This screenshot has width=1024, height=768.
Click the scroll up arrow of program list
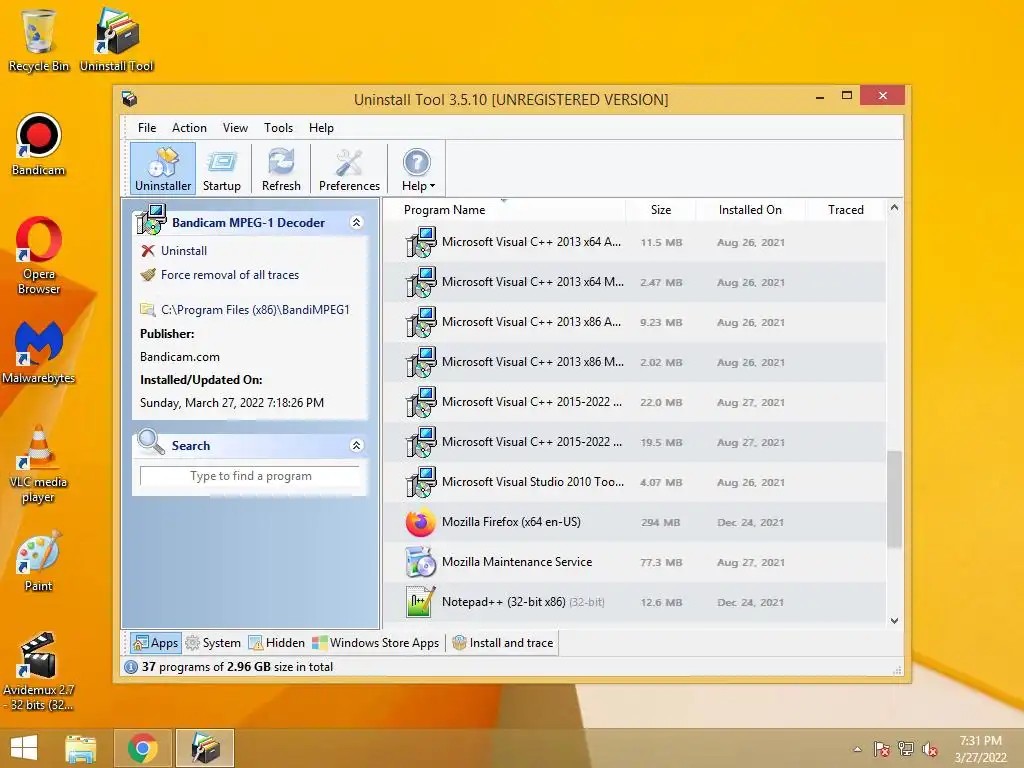click(894, 208)
